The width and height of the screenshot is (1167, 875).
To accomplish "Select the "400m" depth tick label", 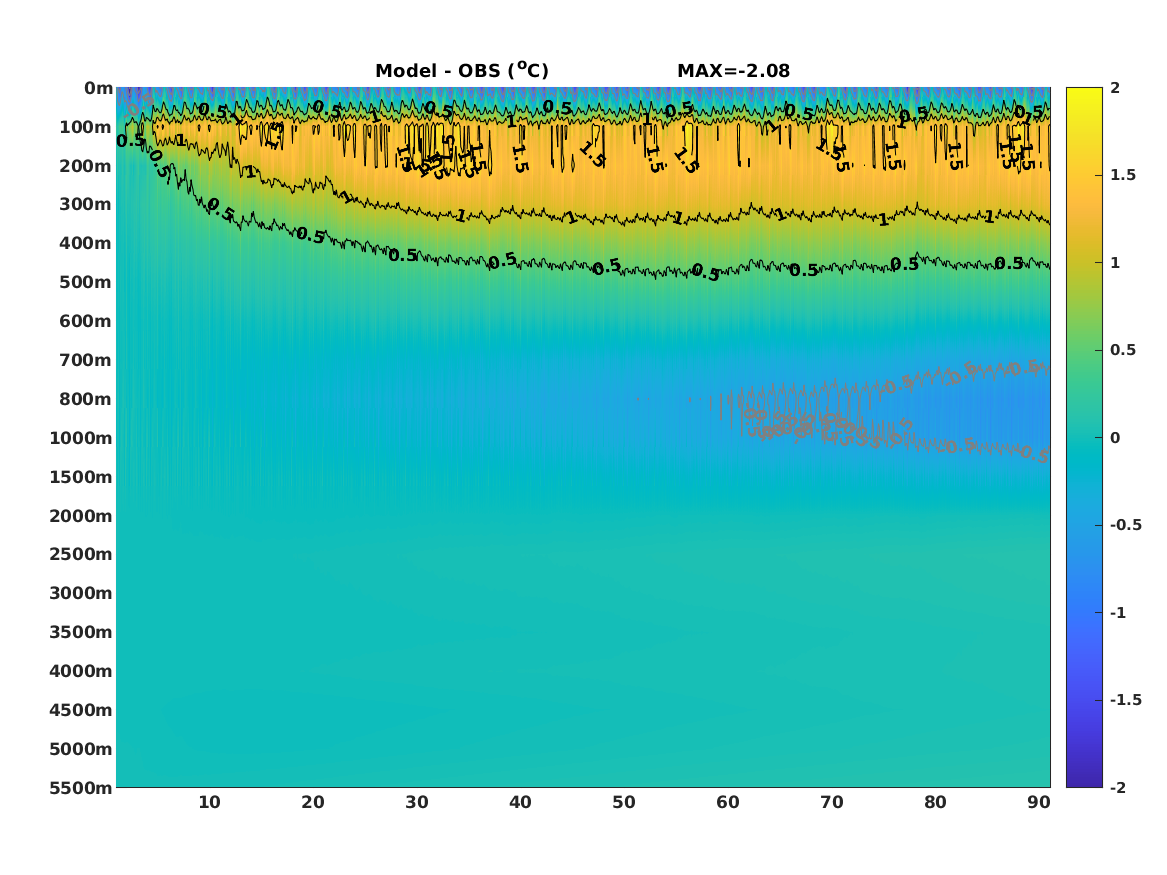I will tap(86, 243).
